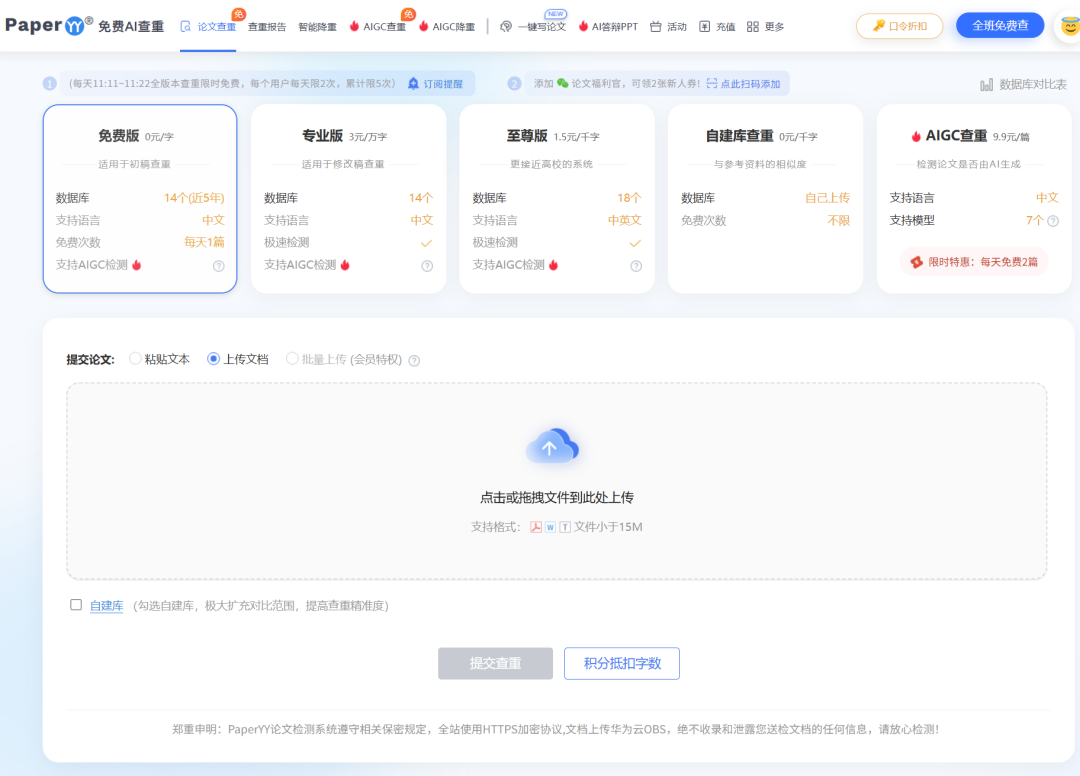This screenshot has width=1080, height=776.
Task: Open the 一键写论文 menu item
Action: click(533, 27)
